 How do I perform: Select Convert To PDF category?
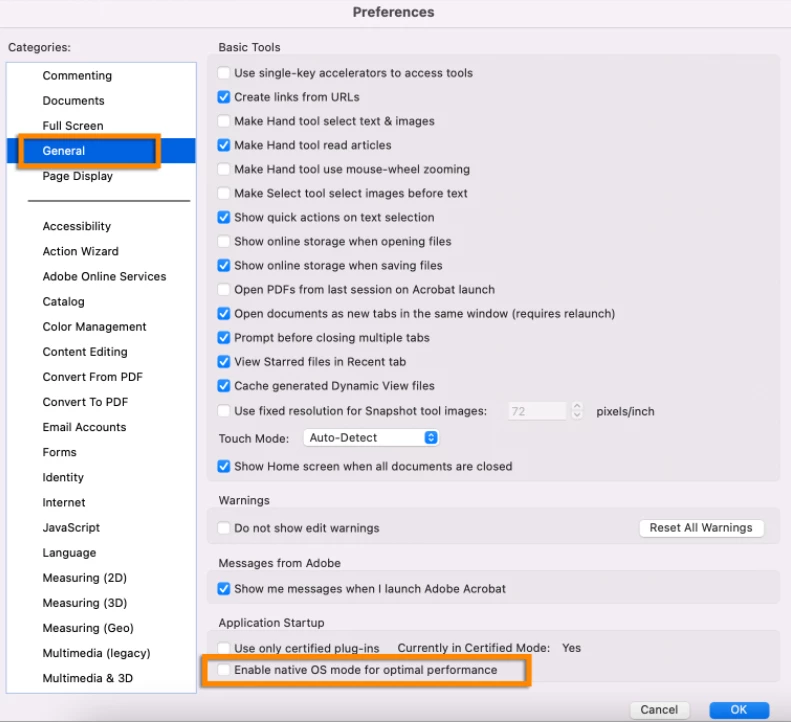[x=85, y=402]
